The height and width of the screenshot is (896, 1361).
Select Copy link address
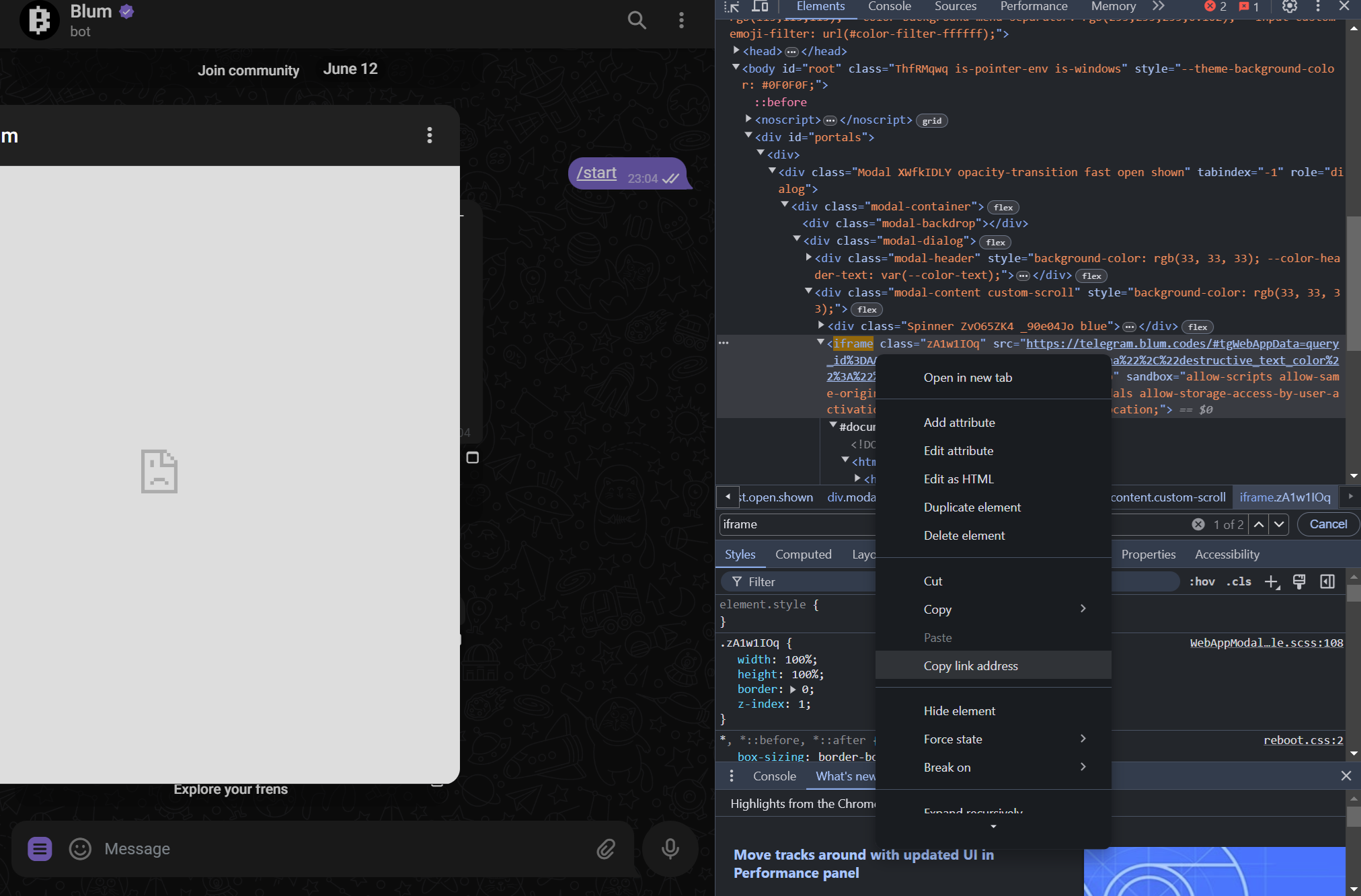pyautogui.click(x=993, y=665)
